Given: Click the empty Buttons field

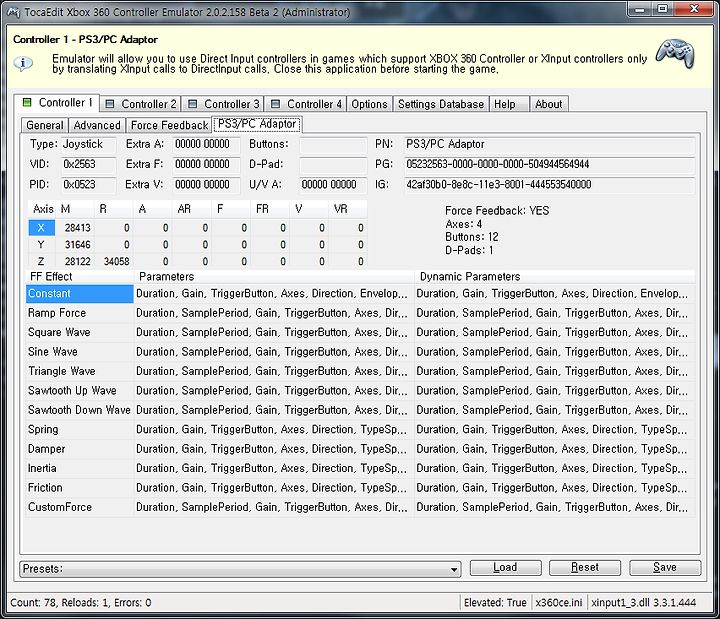Looking at the screenshot, I should 333,144.
